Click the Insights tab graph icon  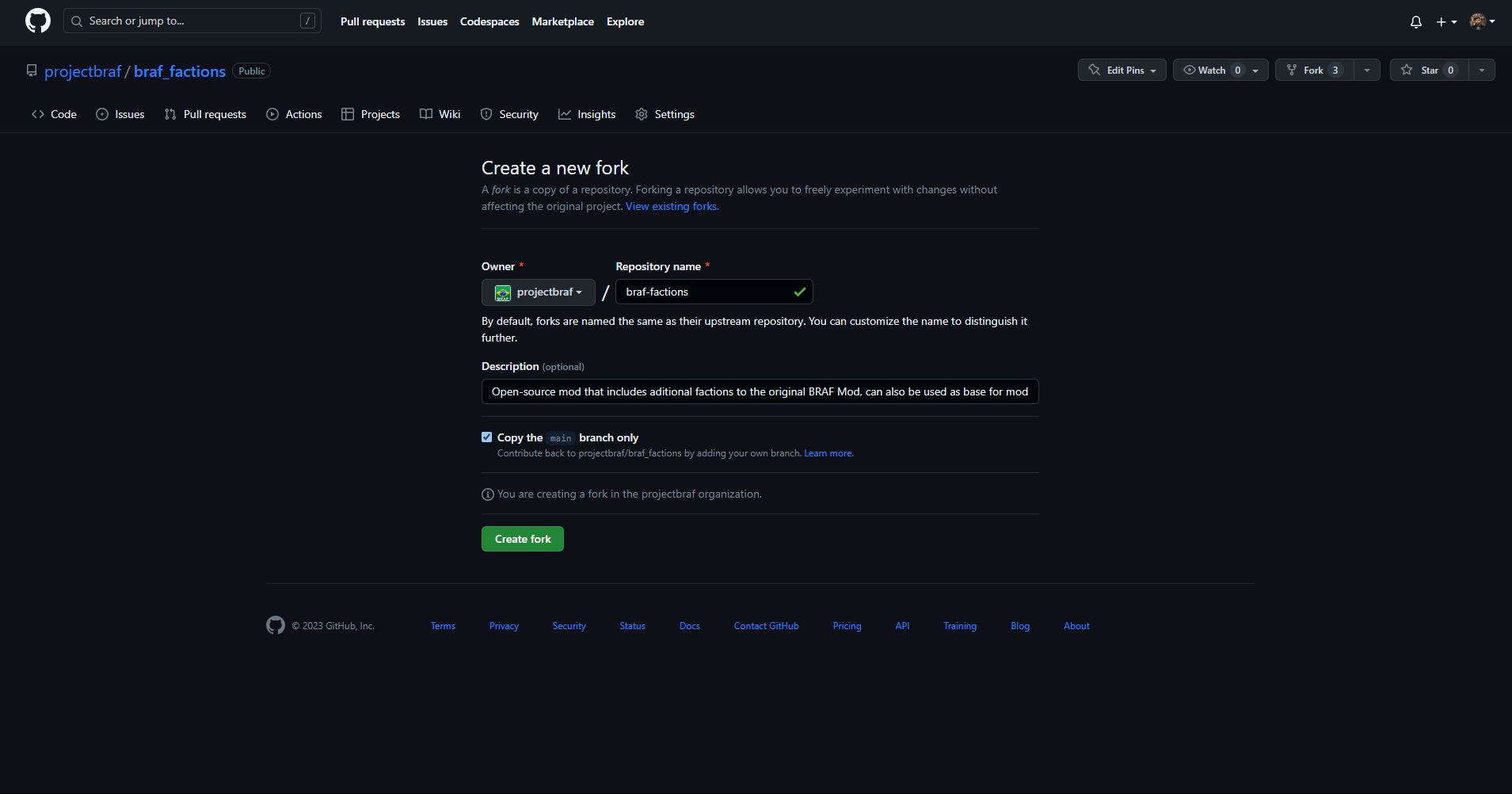tap(565, 114)
